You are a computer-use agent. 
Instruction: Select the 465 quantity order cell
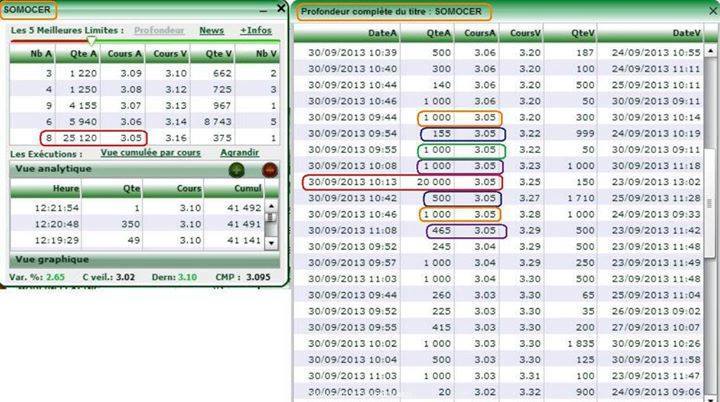pos(442,231)
